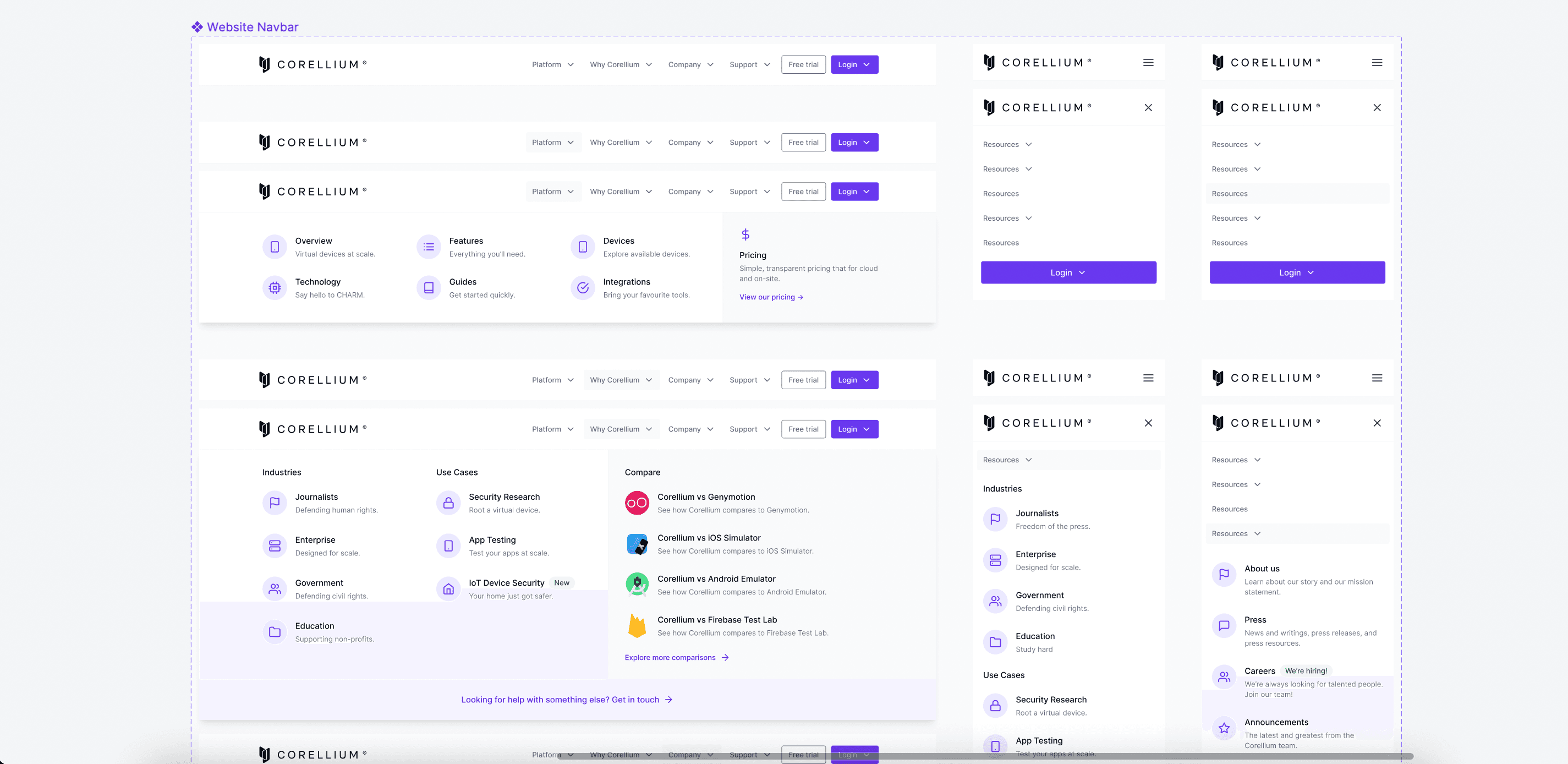Click the Education folder icon beside Study hard

click(x=995, y=642)
